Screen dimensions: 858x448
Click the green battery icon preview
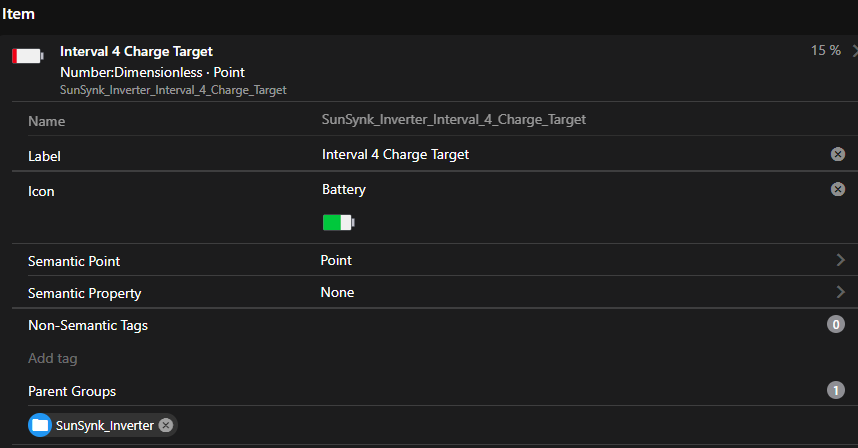338,222
